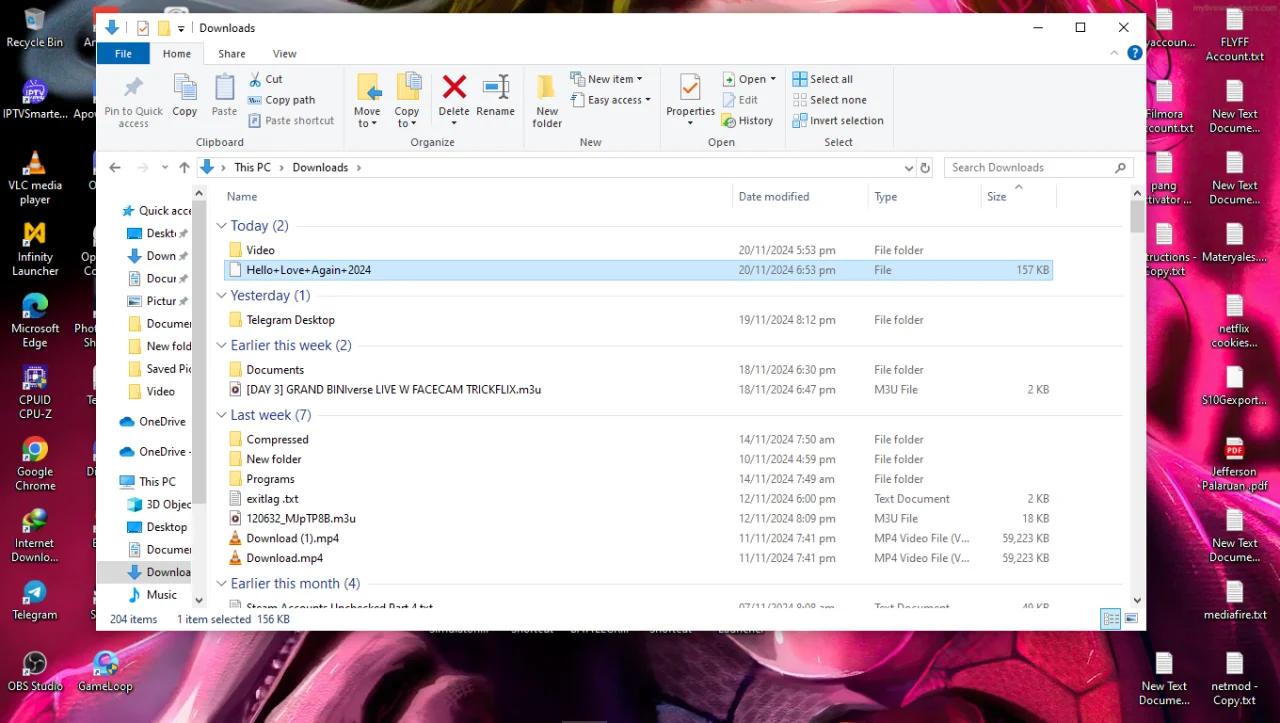
Task: Collapse the Last week group
Action: [222, 415]
